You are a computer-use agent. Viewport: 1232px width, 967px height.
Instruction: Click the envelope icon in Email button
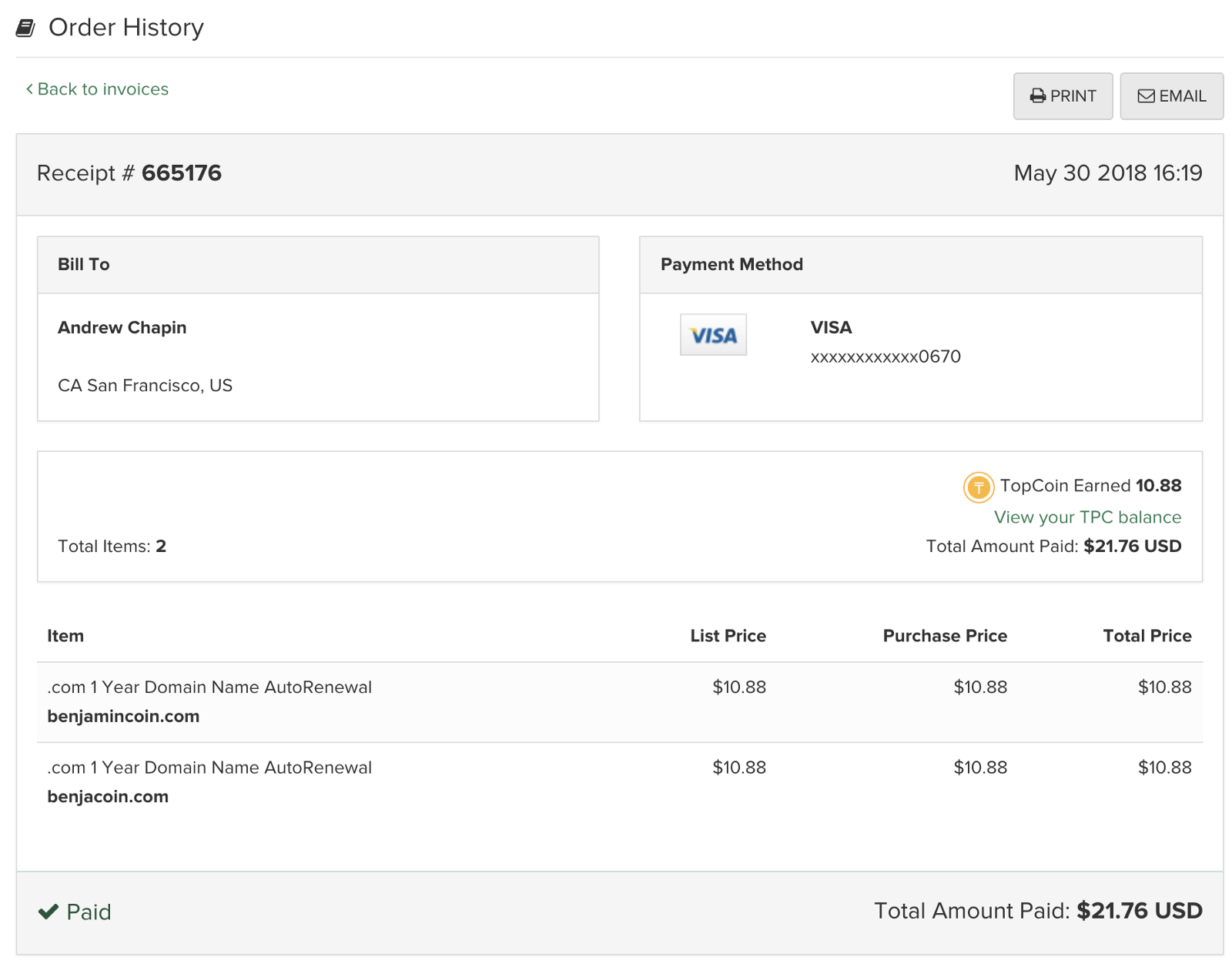1146,96
